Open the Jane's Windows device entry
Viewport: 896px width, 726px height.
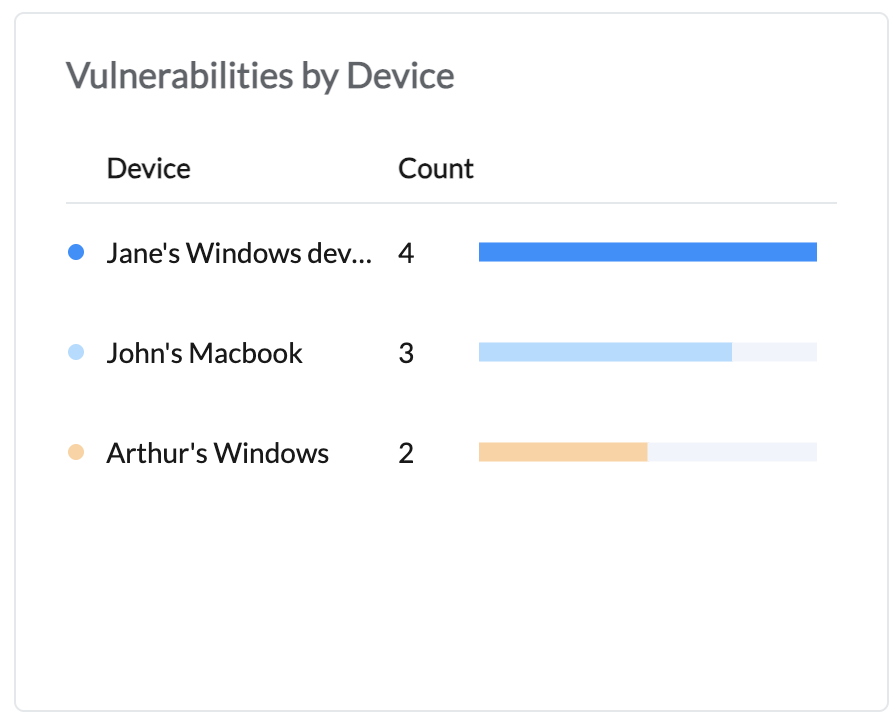[x=238, y=254]
